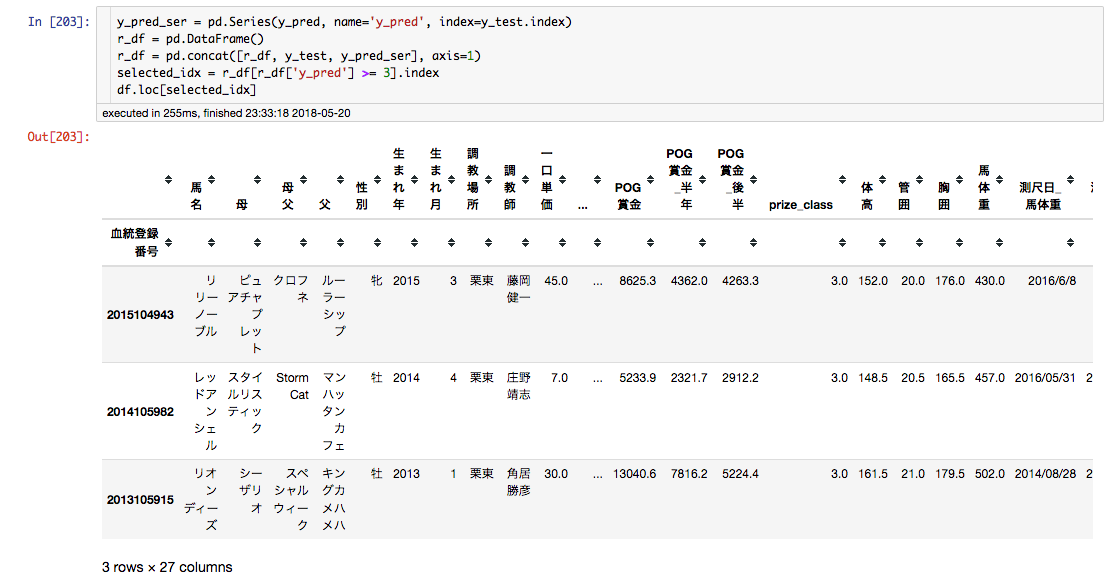Sort by 測尺日_馬体重 column arrow
Viewport: 1110px width, 588px height.
pos(1070,180)
